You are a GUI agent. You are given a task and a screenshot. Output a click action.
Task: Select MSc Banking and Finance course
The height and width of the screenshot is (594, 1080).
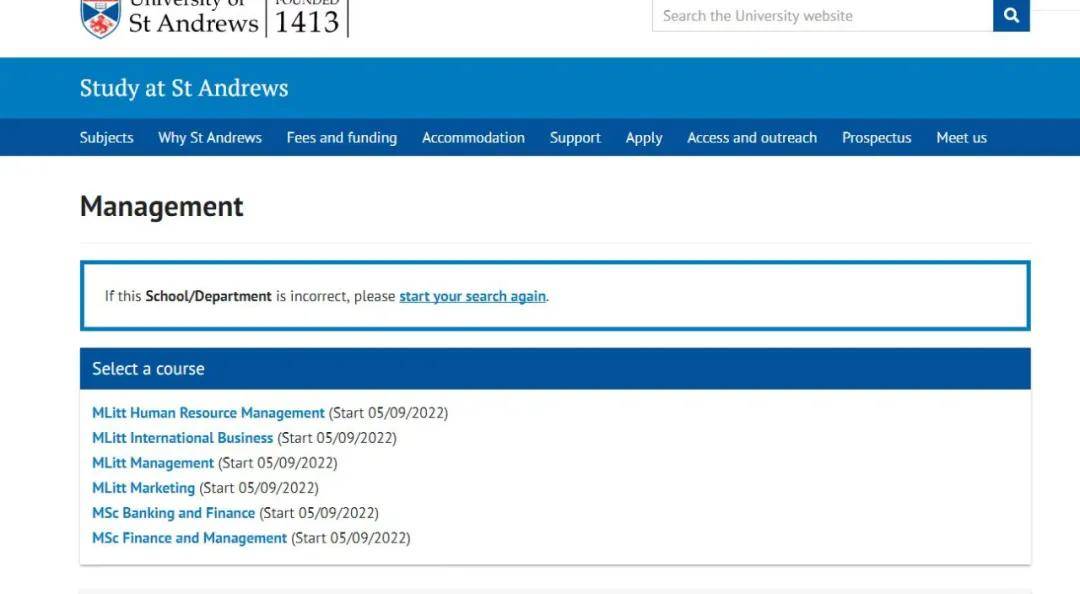[x=174, y=513]
